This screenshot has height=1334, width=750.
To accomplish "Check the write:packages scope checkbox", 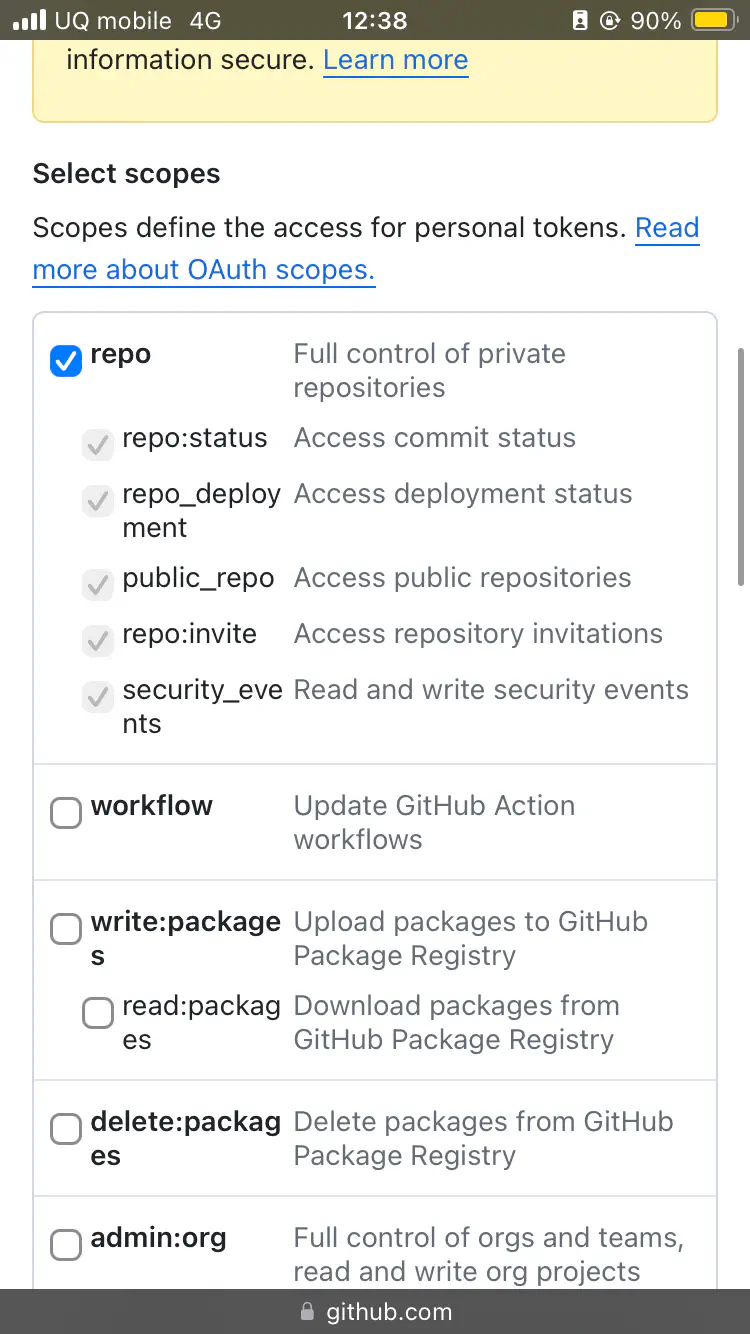I will pos(66,929).
